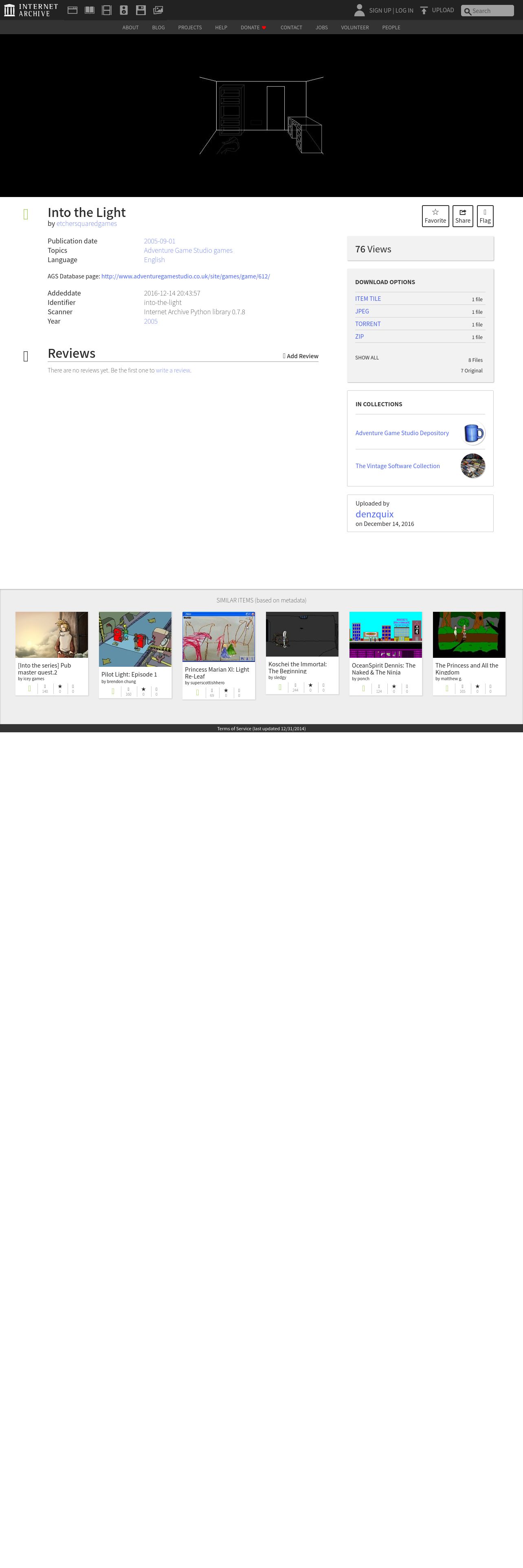Download the ZIP file

click(x=359, y=337)
